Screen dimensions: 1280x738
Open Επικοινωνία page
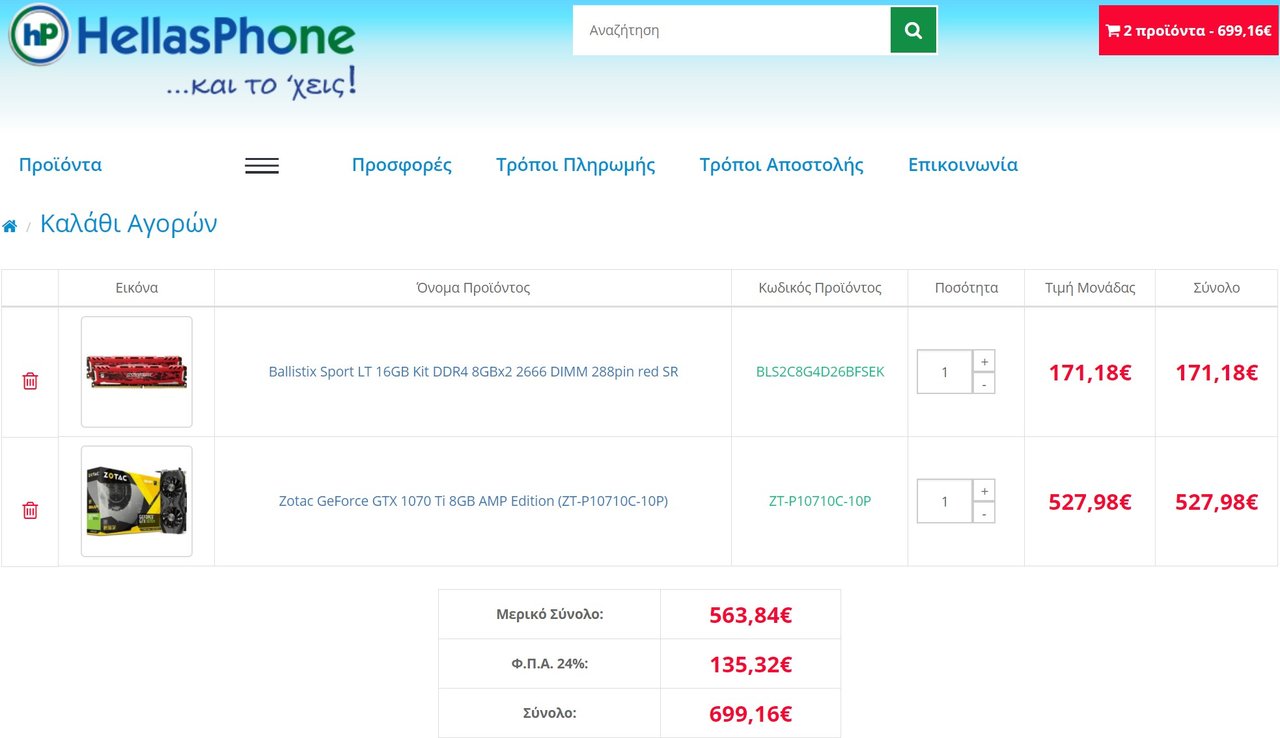963,165
